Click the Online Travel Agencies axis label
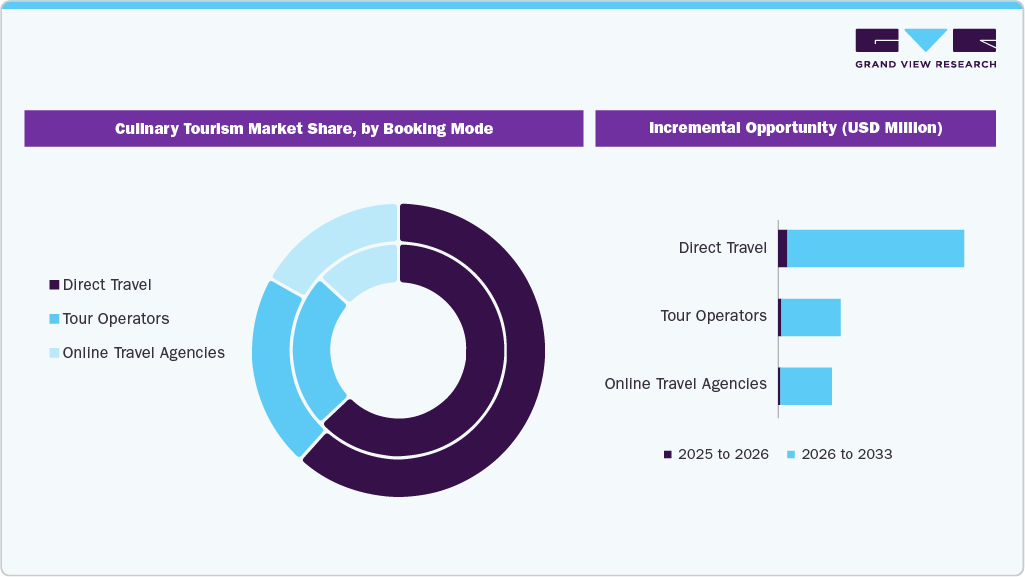Viewport: 1025px width, 577px height. pos(685,383)
